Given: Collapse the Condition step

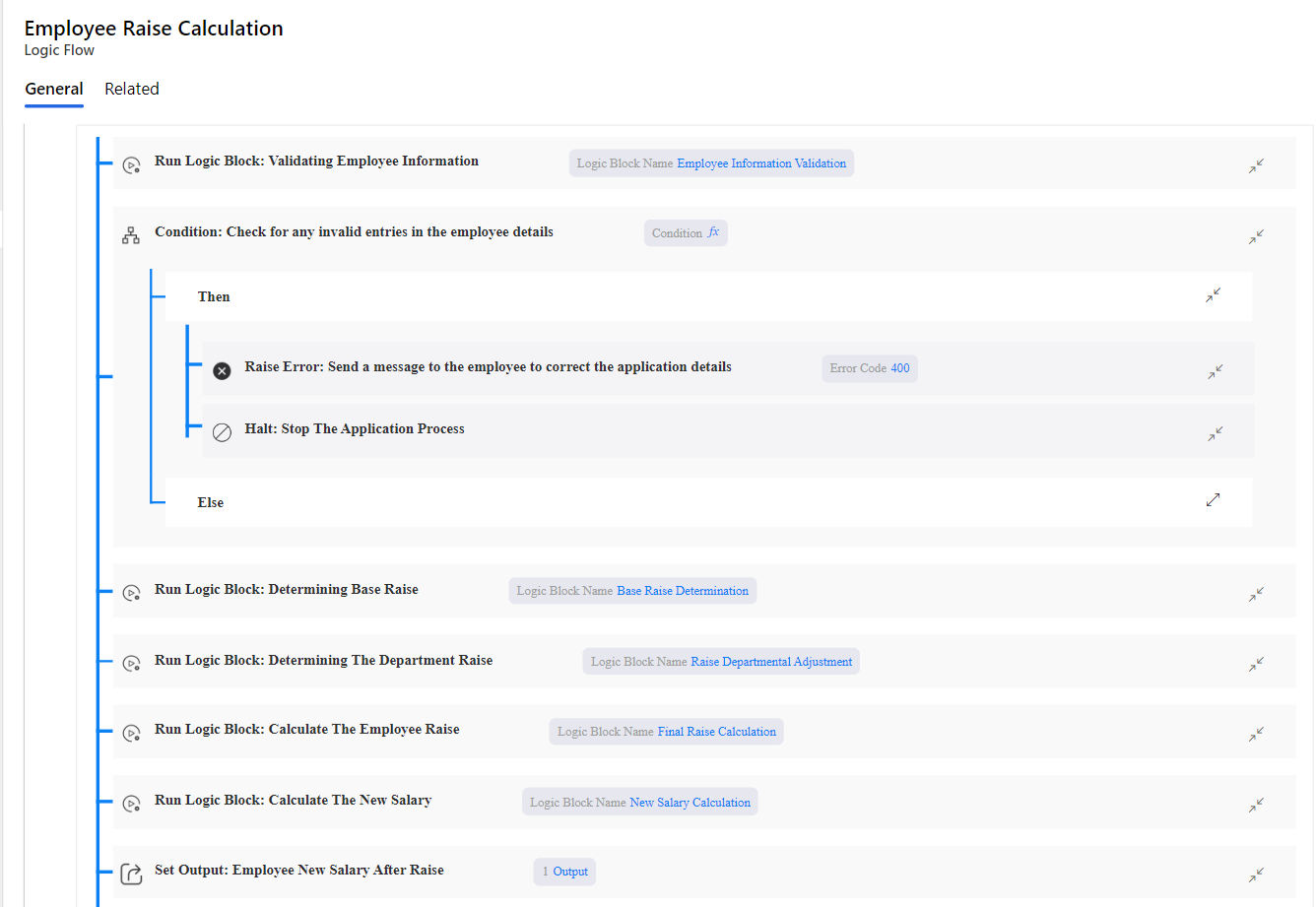Looking at the screenshot, I should (x=1256, y=236).
